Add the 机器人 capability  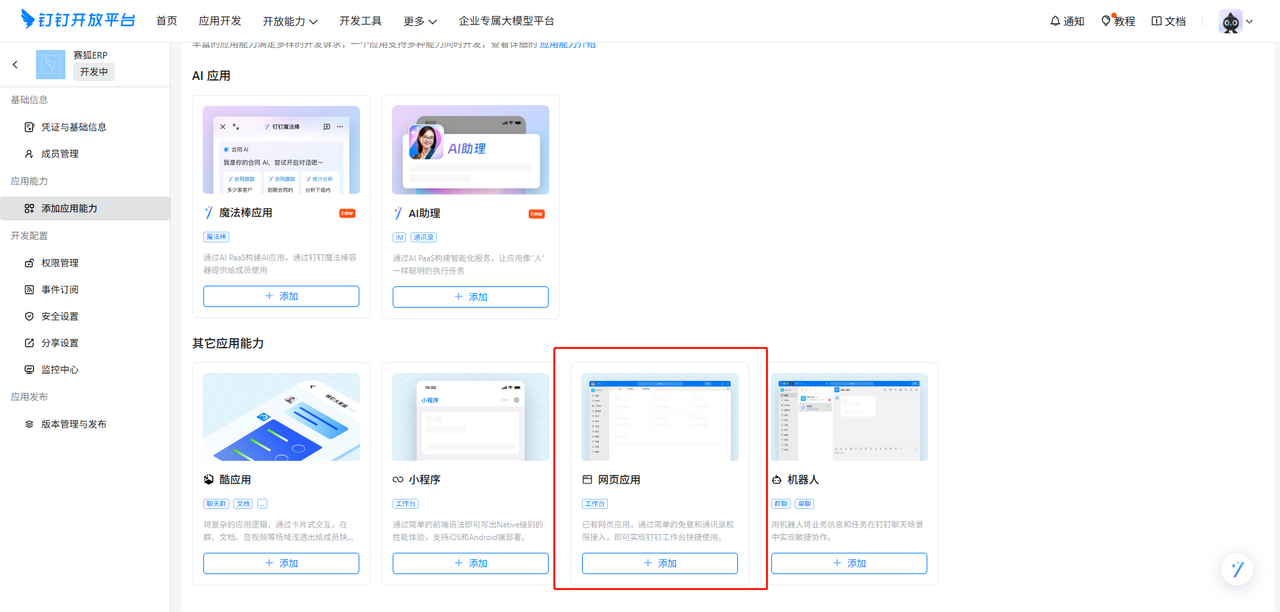[x=849, y=564]
